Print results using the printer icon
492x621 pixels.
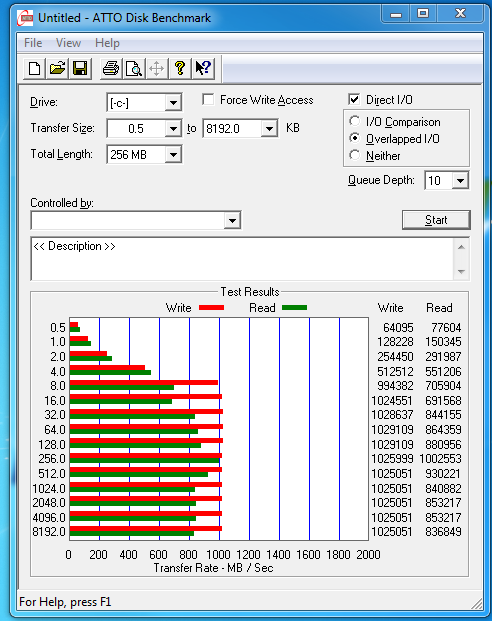point(111,69)
